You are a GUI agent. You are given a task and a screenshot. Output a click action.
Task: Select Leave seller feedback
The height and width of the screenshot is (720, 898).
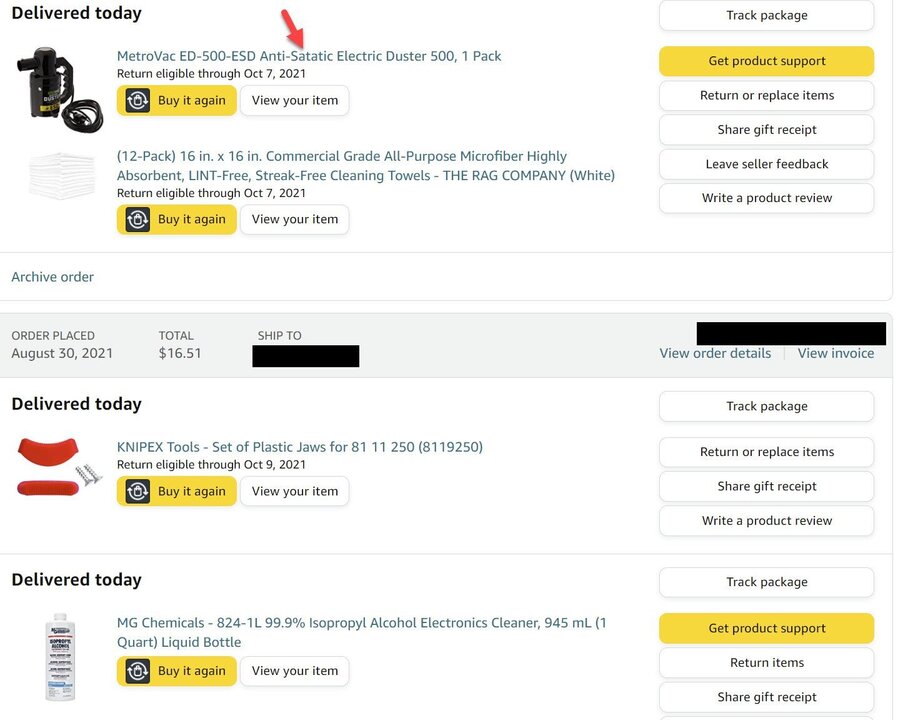pos(766,164)
